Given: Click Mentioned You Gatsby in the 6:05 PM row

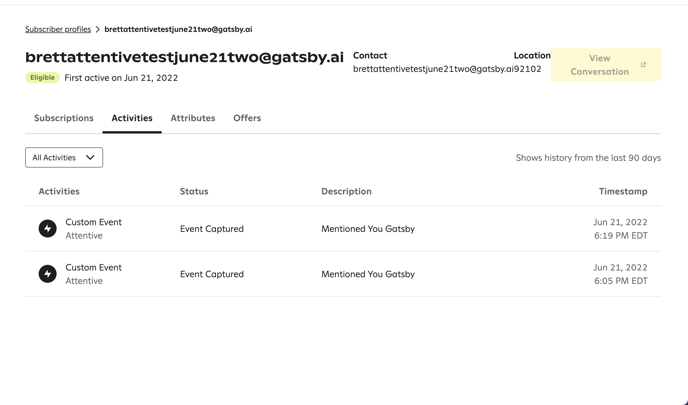Looking at the screenshot, I should 368,274.
